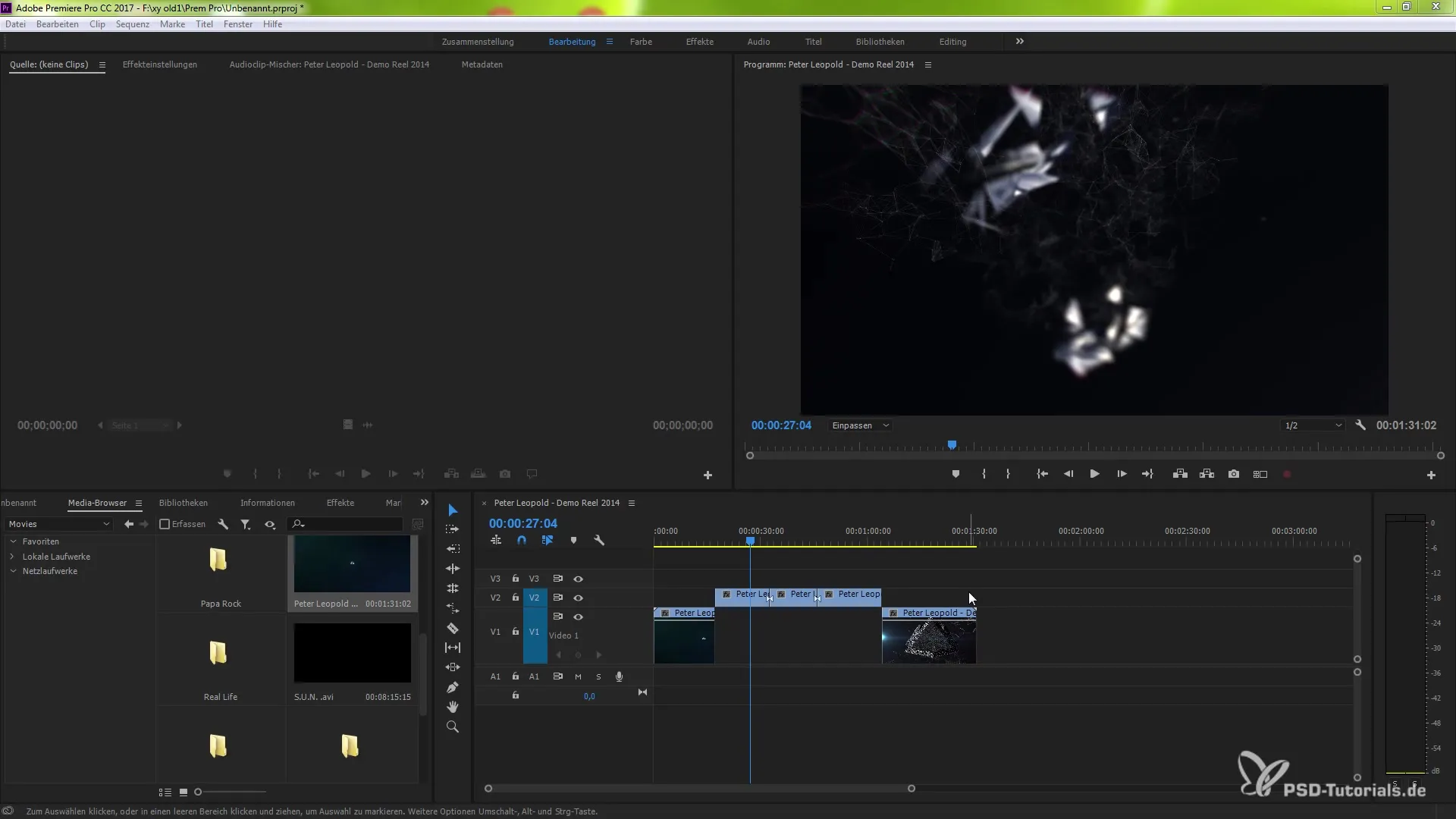Export frame with the camera icon in program monitor
Image resolution: width=1456 pixels, height=819 pixels.
(1234, 474)
